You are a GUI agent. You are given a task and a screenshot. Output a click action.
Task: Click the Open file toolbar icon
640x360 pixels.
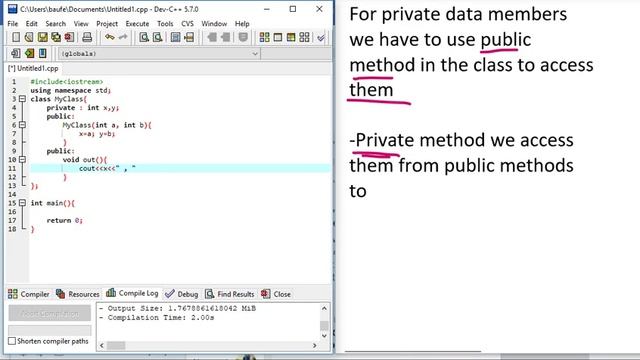(29, 38)
